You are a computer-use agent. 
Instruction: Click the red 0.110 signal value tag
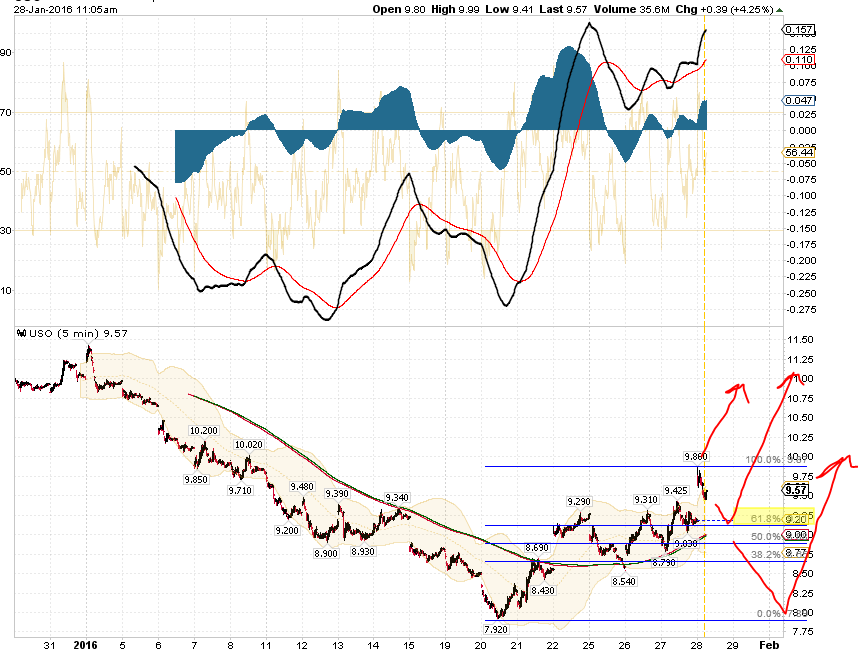(799, 60)
